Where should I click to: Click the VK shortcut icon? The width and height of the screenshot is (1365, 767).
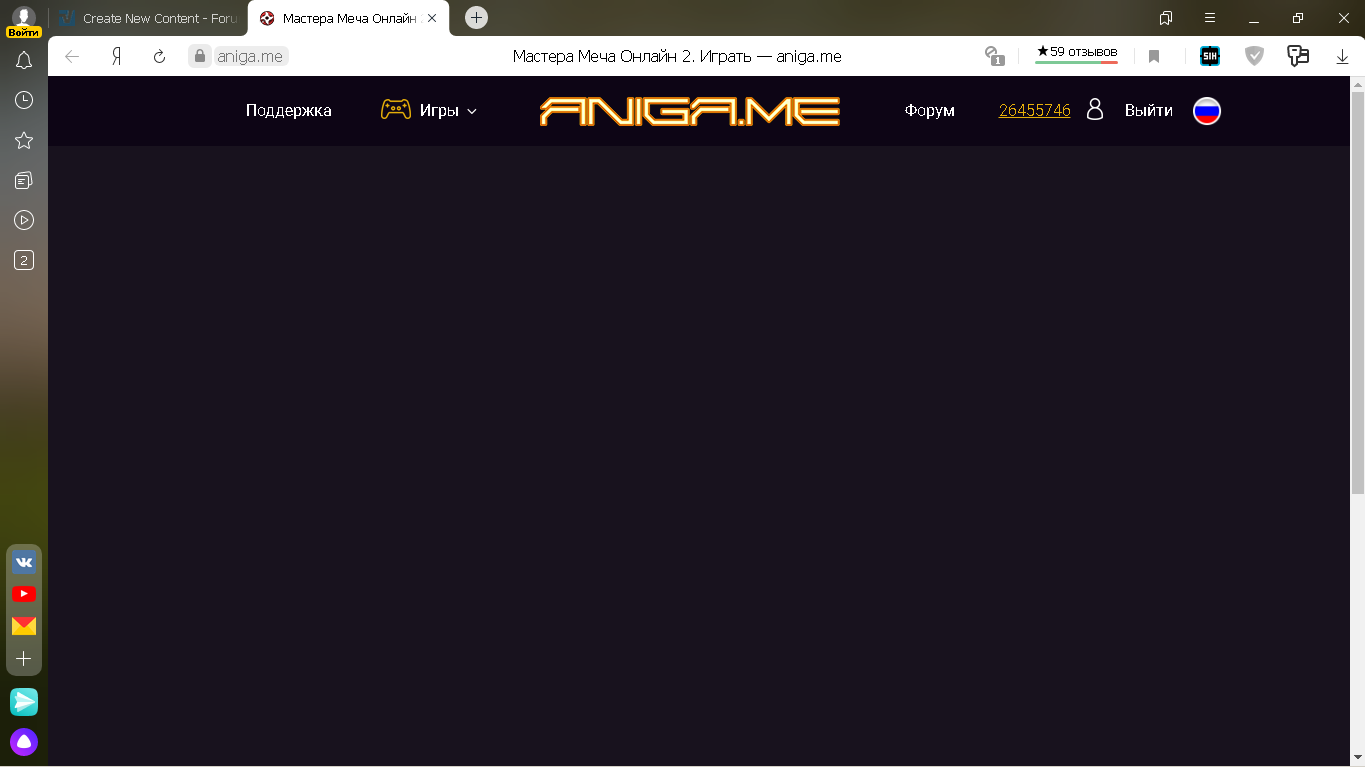(x=24, y=562)
